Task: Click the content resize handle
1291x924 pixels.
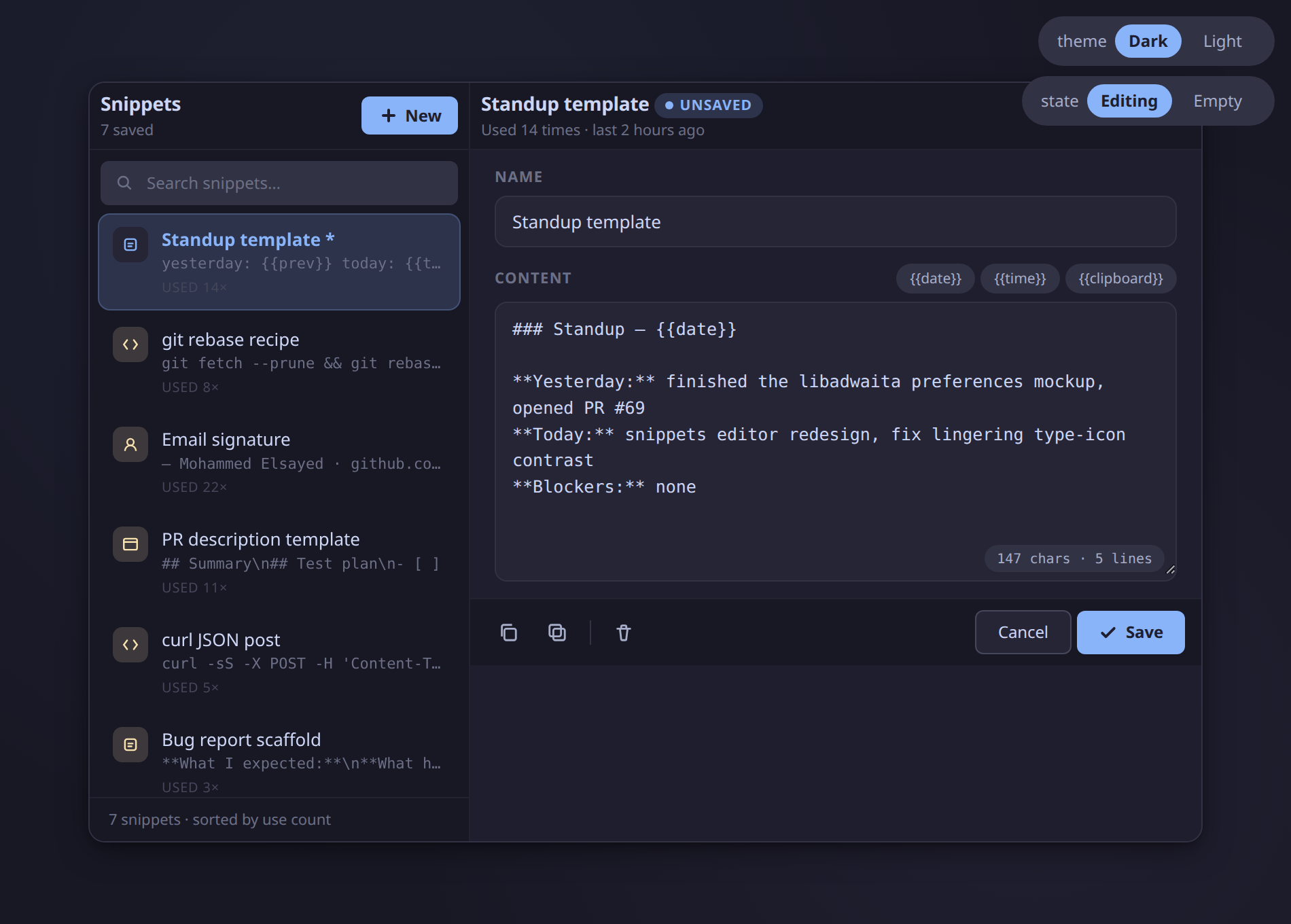Action: [1170, 569]
